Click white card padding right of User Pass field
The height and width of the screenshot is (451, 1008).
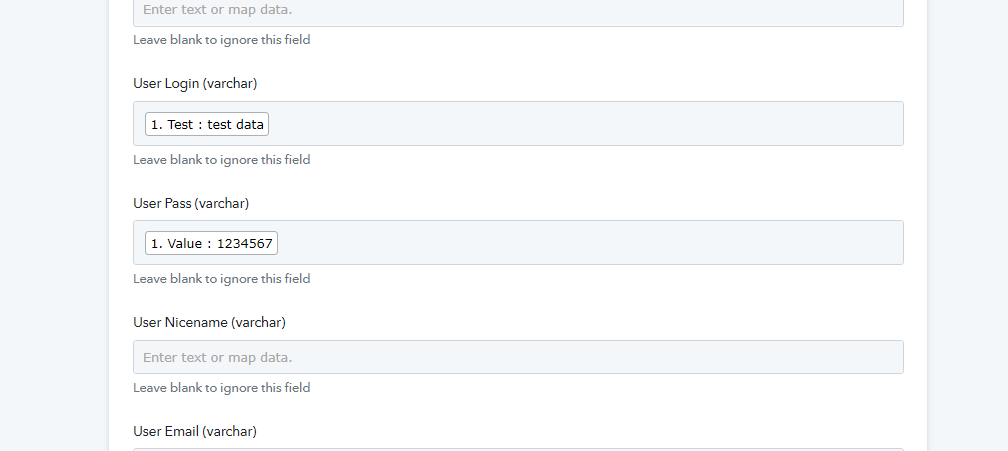[915, 243]
